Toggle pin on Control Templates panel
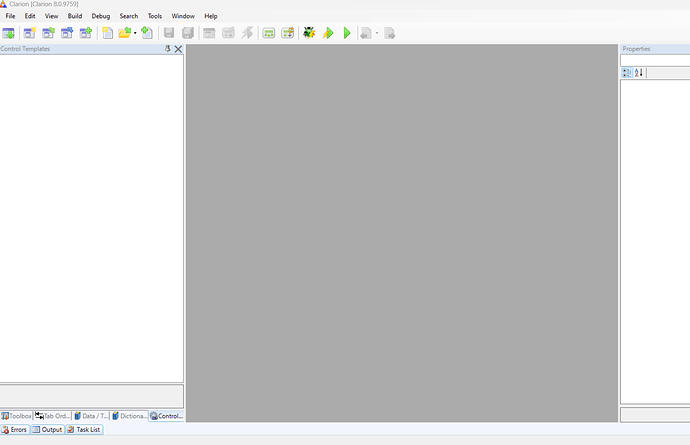This screenshot has width=690, height=445. tap(168, 49)
